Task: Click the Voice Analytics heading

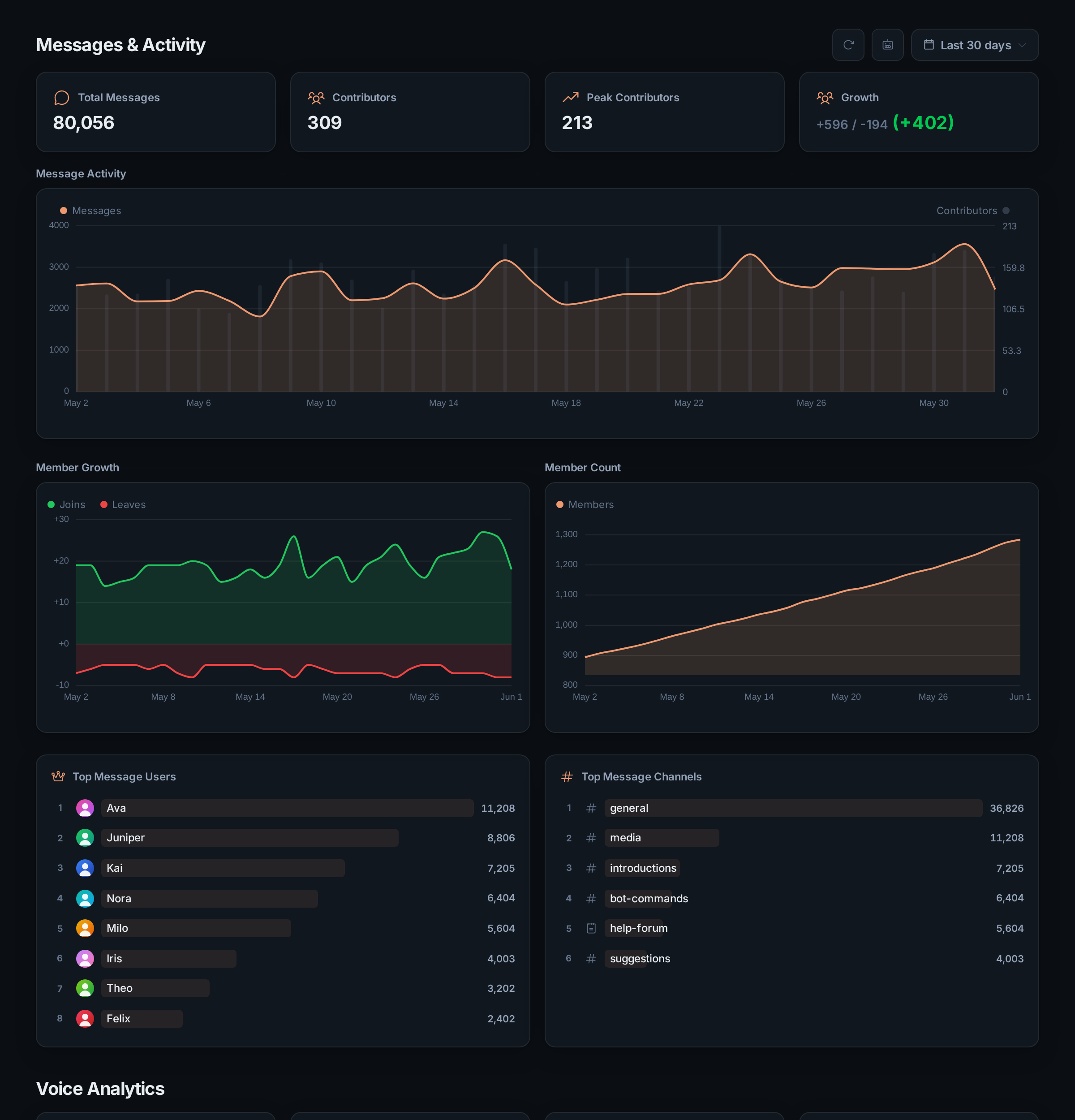Action: pos(100,1089)
